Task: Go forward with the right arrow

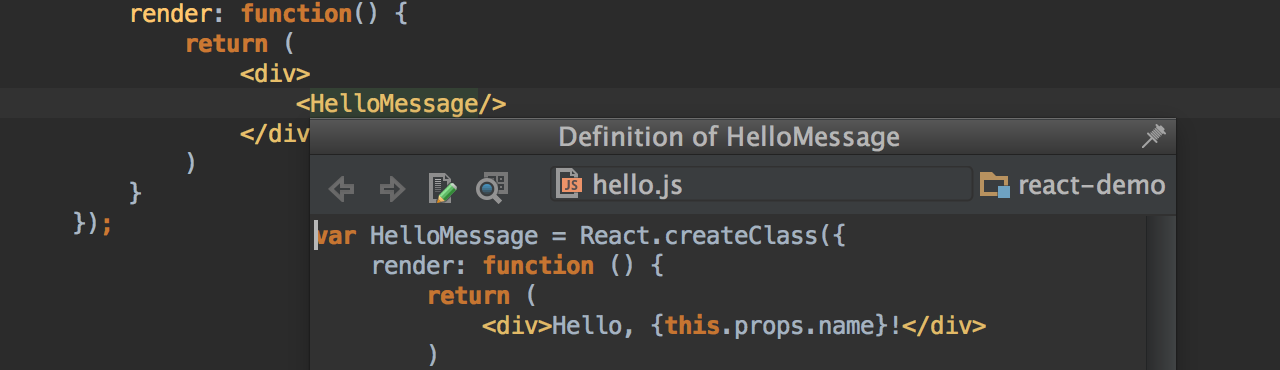Action: point(391,187)
